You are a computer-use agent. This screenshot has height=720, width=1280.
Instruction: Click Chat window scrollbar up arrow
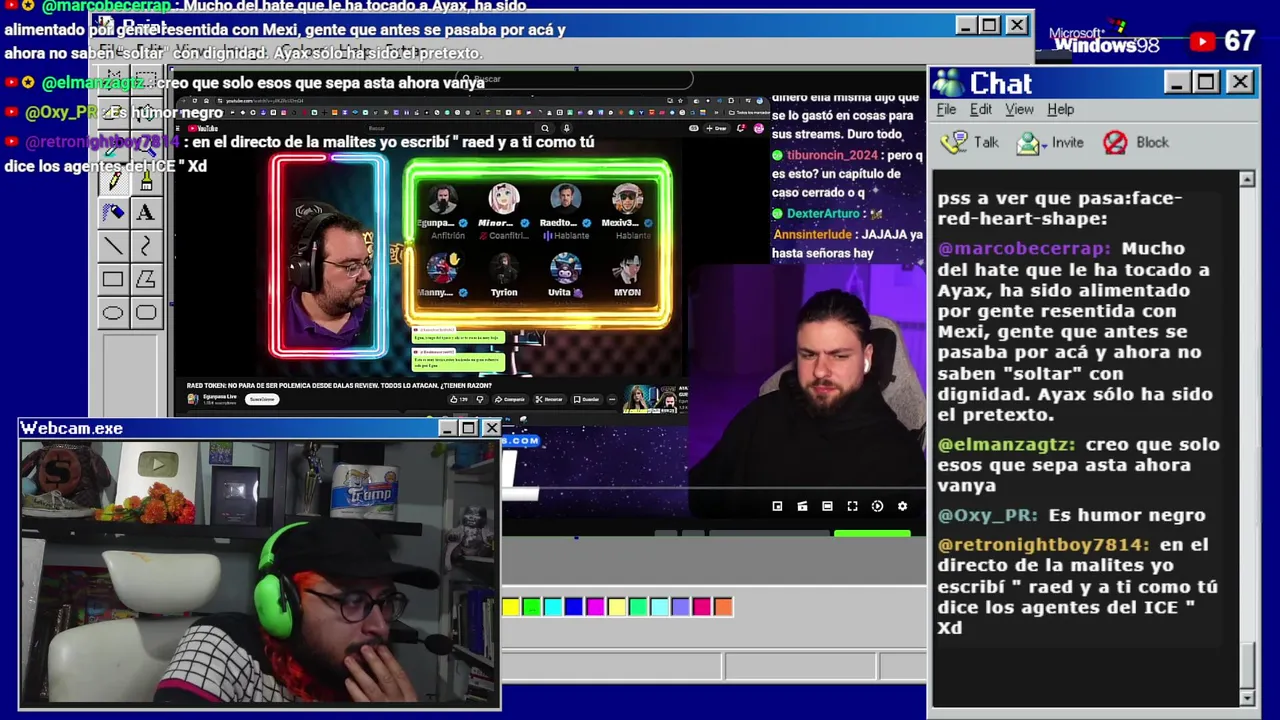(x=1247, y=179)
